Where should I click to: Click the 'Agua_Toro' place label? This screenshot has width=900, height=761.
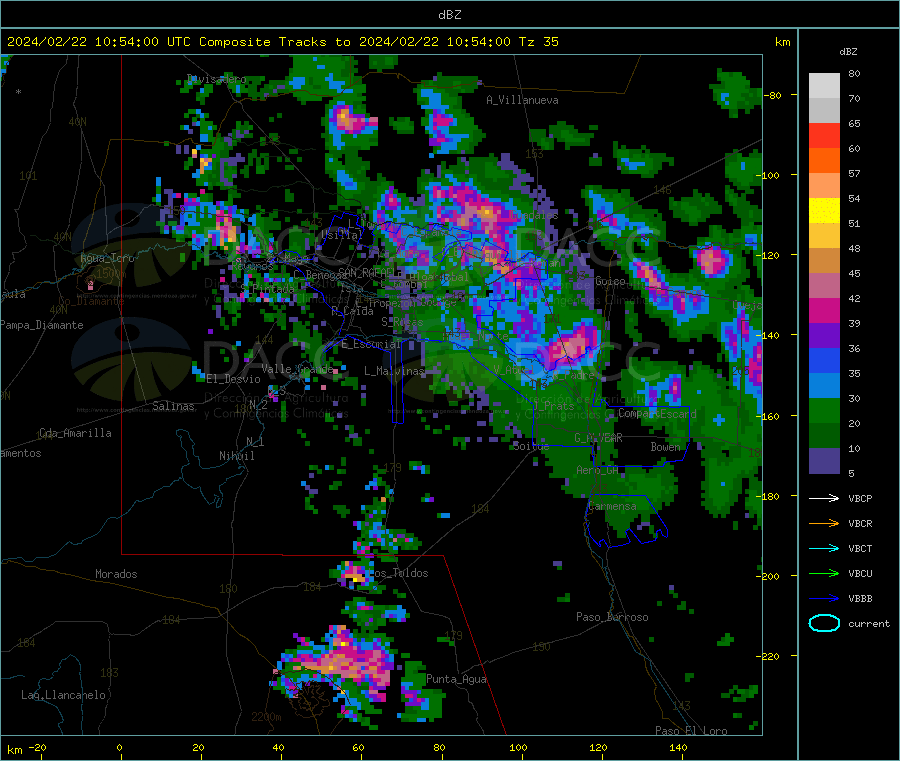[x=107, y=258]
